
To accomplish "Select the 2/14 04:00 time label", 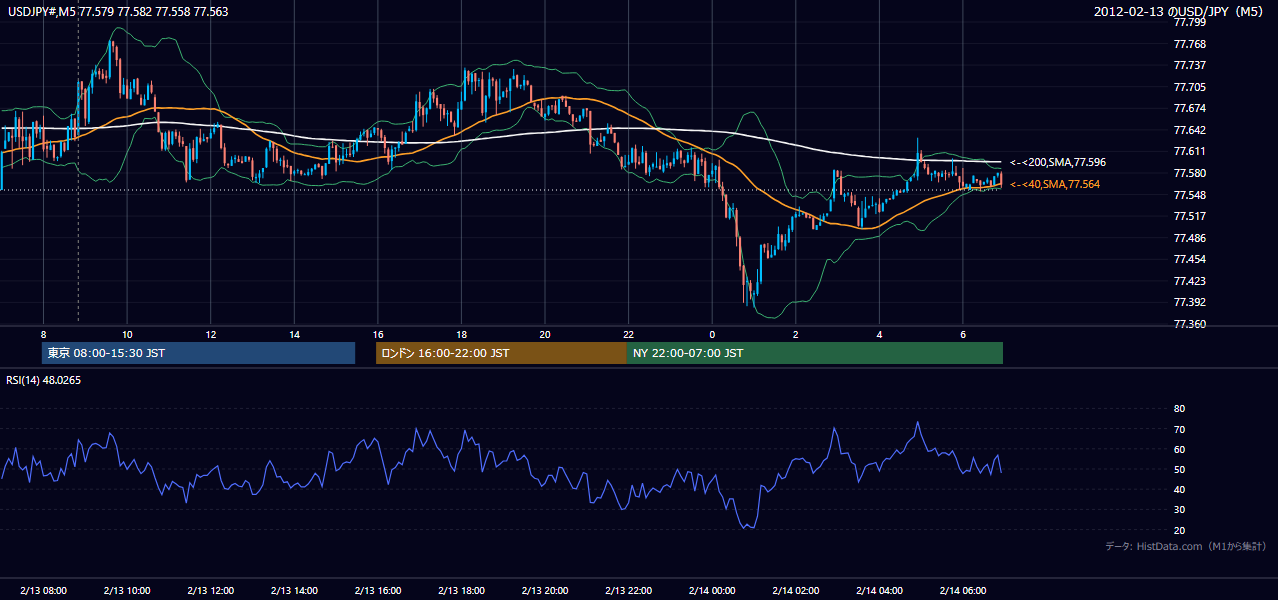I will coord(879,591).
